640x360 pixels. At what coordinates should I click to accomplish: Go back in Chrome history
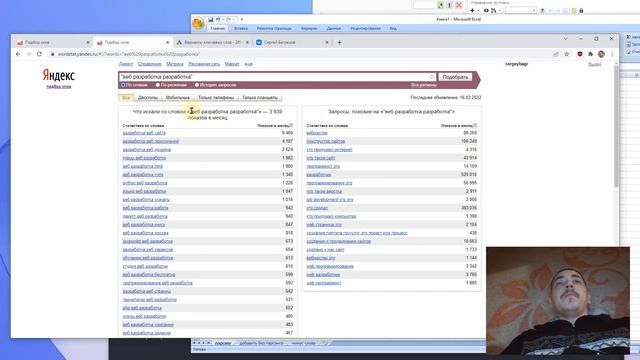point(18,54)
